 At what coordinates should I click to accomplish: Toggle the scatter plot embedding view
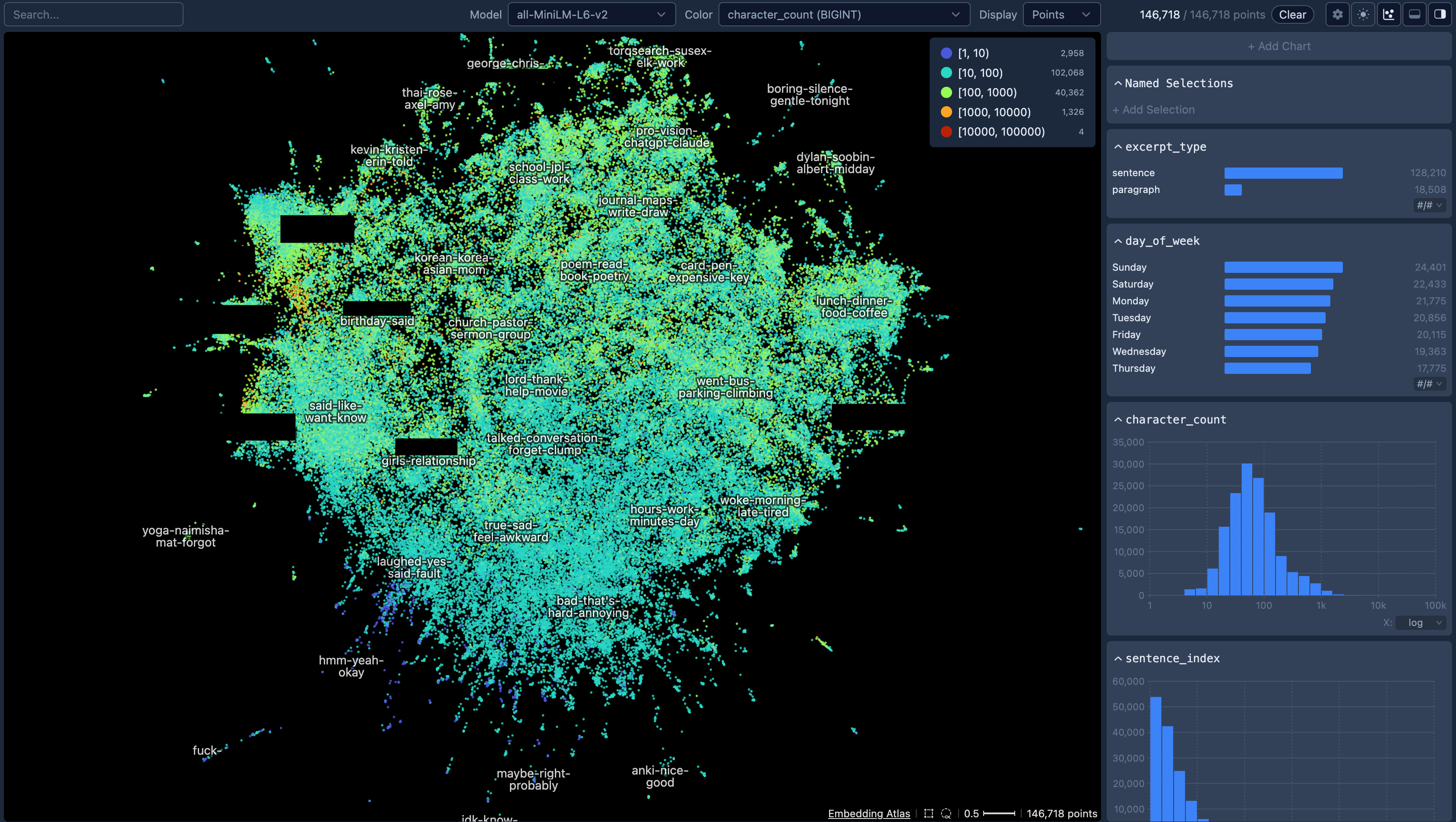click(x=1389, y=15)
